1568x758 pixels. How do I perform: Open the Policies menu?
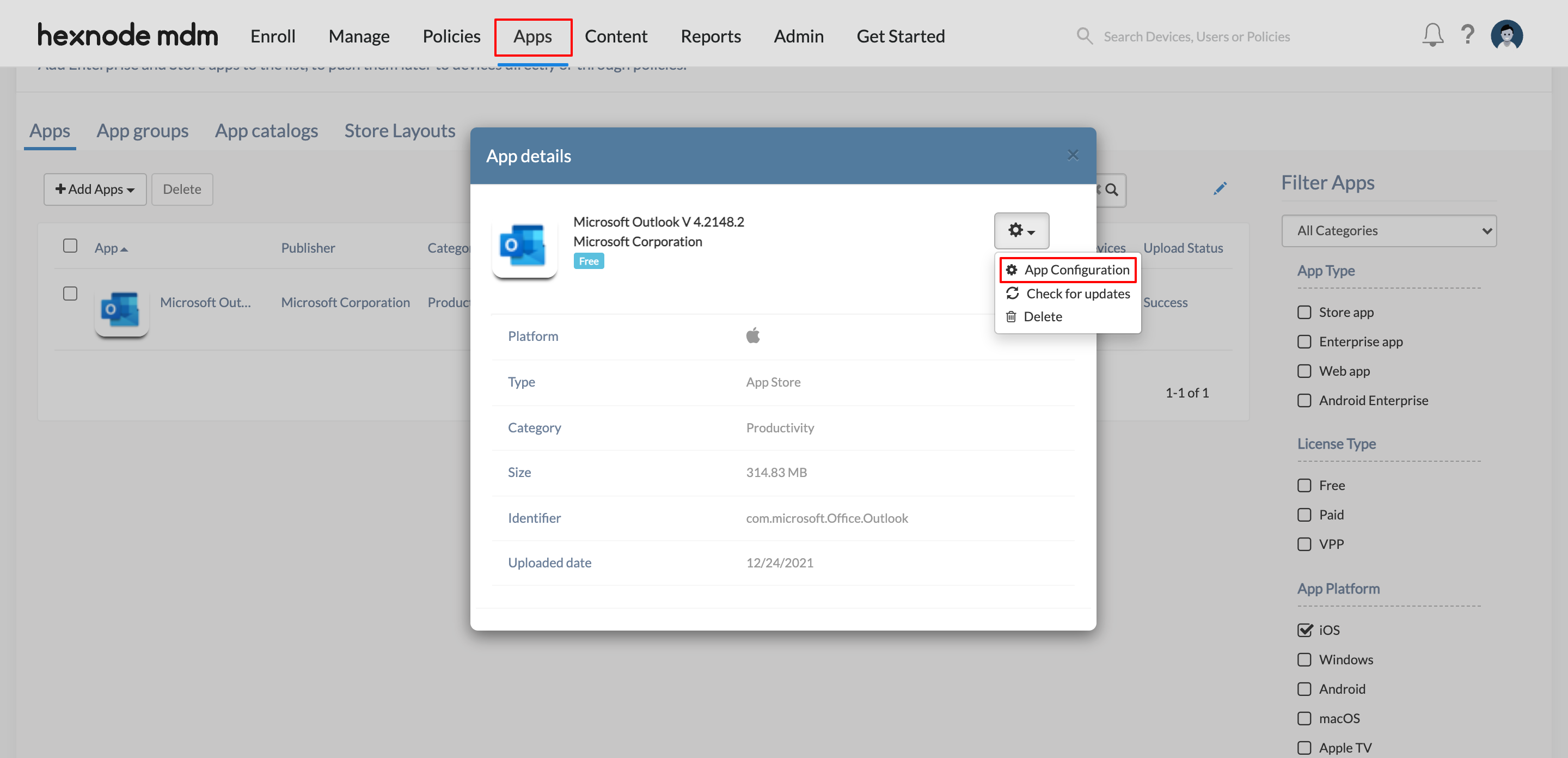(x=451, y=36)
